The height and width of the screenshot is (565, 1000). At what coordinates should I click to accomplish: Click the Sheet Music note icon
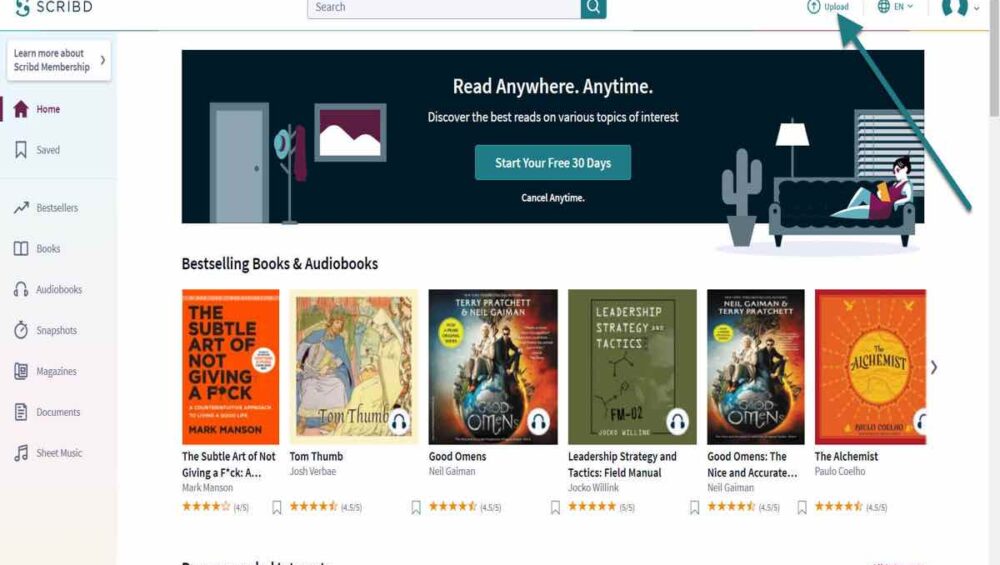tap(21, 453)
